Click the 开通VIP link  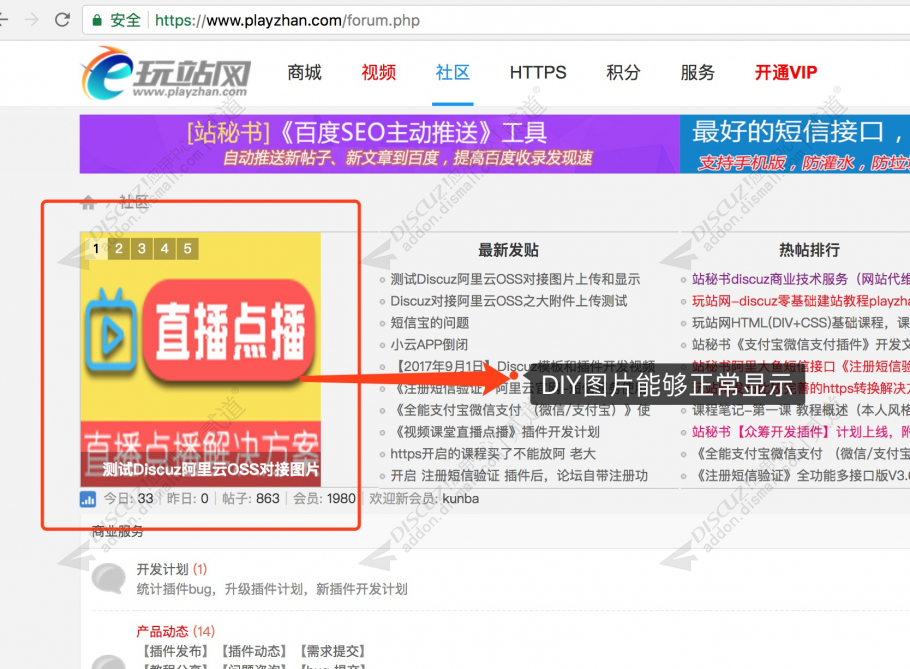point(785,72)
